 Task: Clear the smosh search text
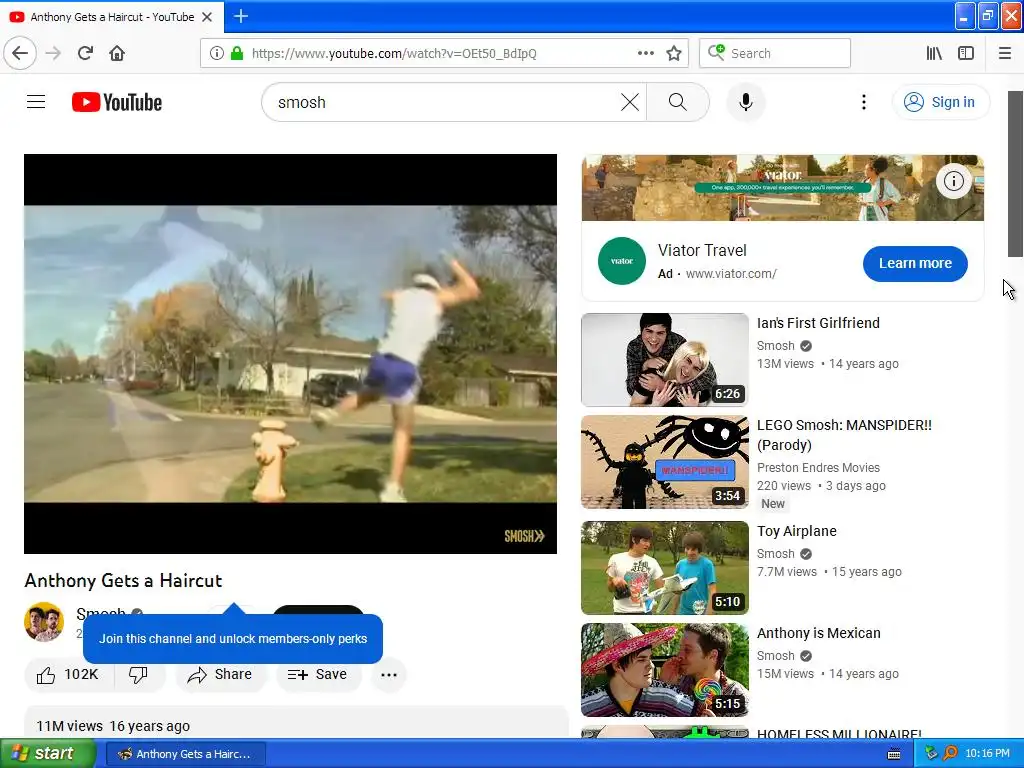630,102
